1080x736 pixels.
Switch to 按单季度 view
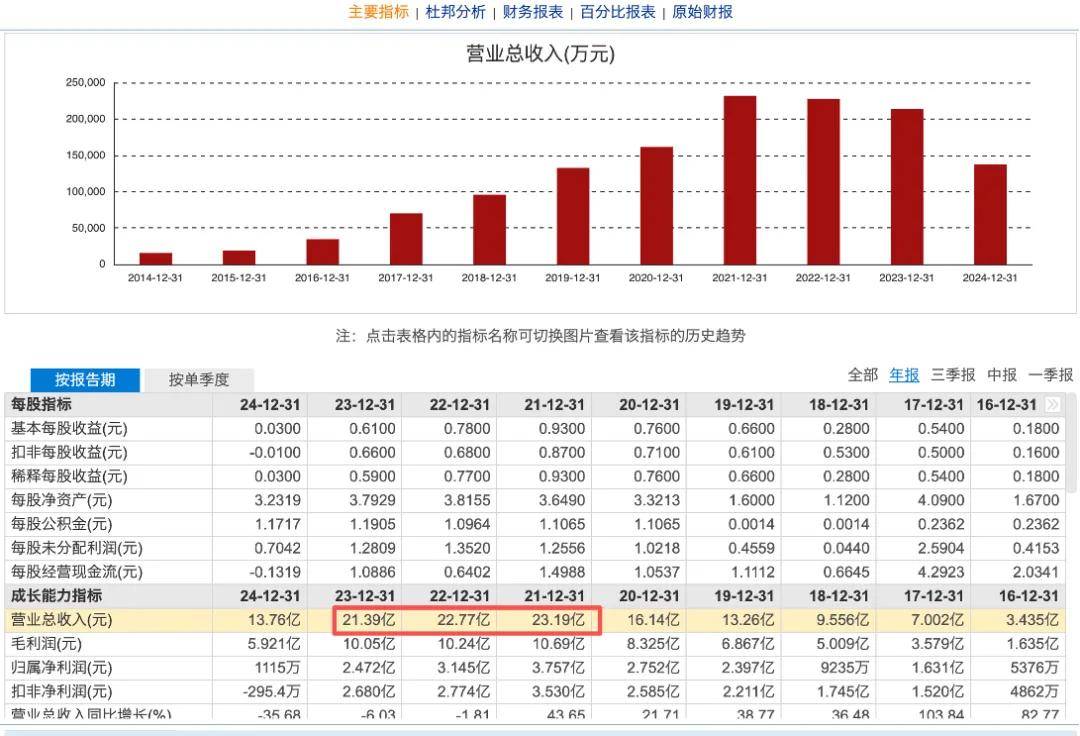(198, 379)
